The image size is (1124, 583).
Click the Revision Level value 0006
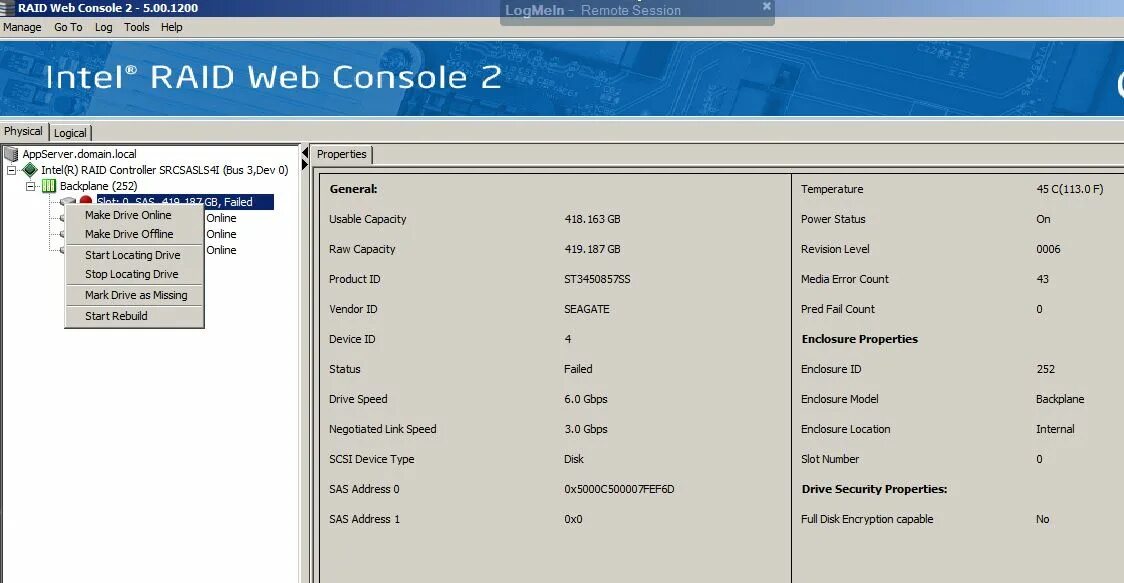[x=1048, y=250]
